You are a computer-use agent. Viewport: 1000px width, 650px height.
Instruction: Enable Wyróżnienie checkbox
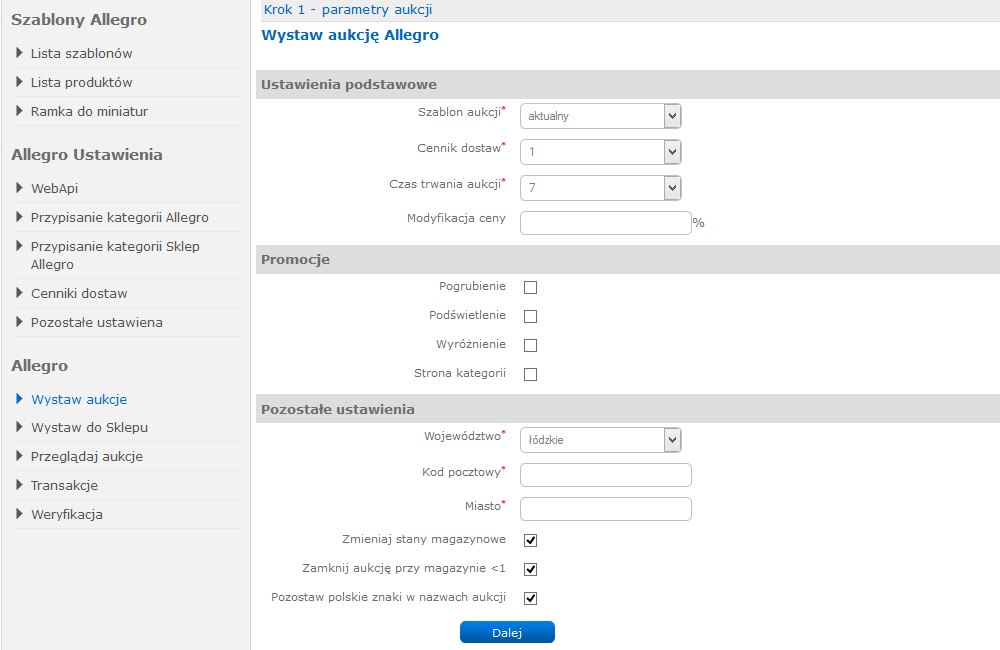tap(531, 346)
